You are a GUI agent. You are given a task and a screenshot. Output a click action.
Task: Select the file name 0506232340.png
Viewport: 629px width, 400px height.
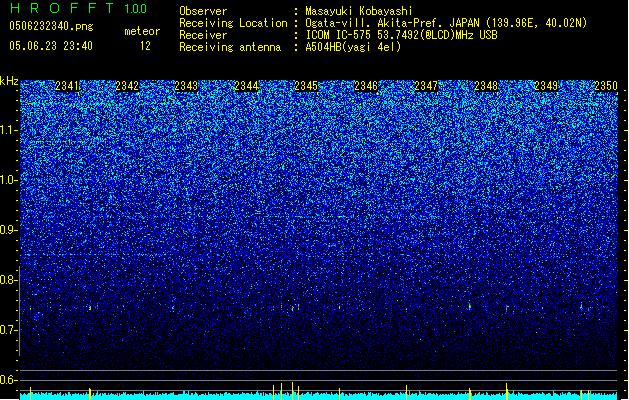51,26
